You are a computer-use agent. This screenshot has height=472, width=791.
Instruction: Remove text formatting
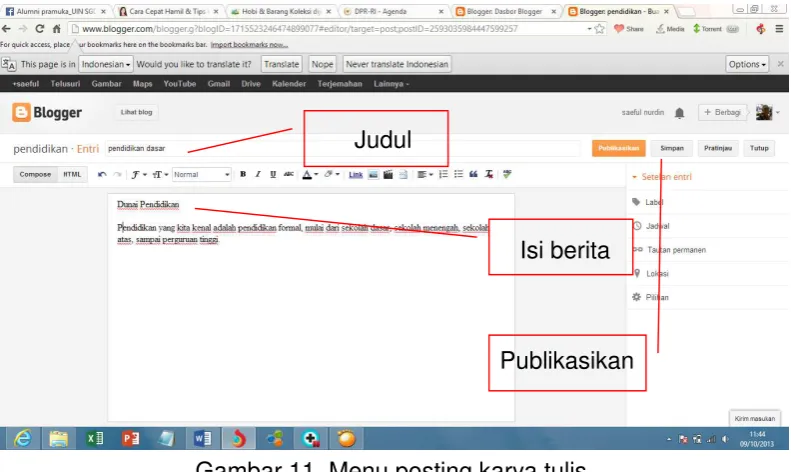[x=489, y=174]
